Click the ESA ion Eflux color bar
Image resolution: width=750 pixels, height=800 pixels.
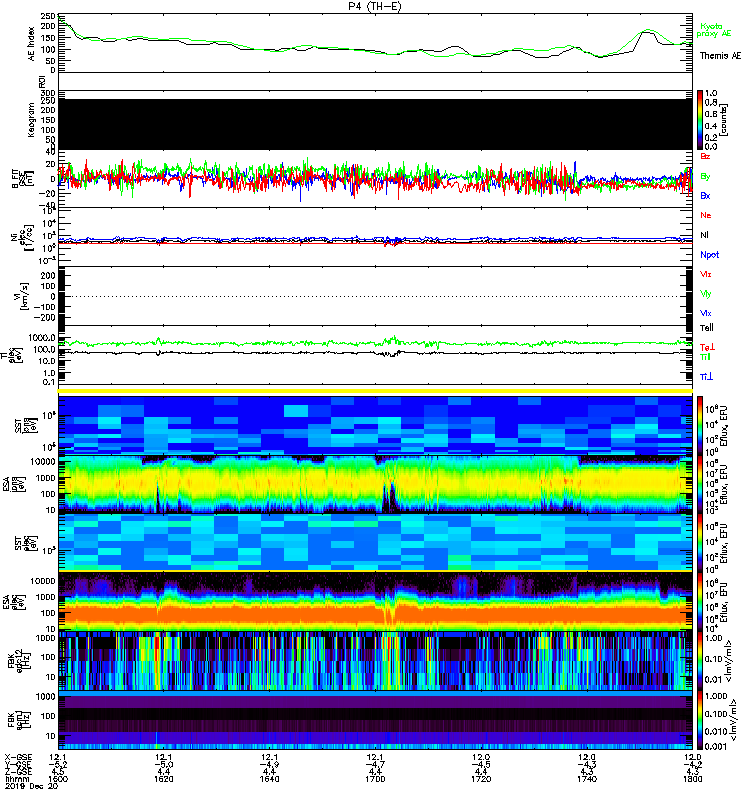click(700, 484)
